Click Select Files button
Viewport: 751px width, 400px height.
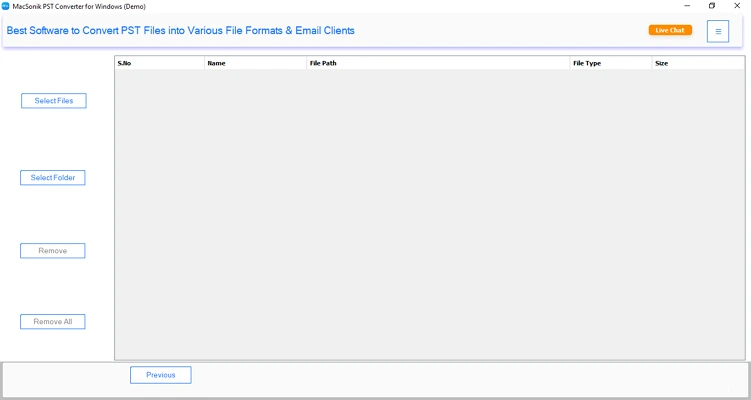(x=54, y=101)
